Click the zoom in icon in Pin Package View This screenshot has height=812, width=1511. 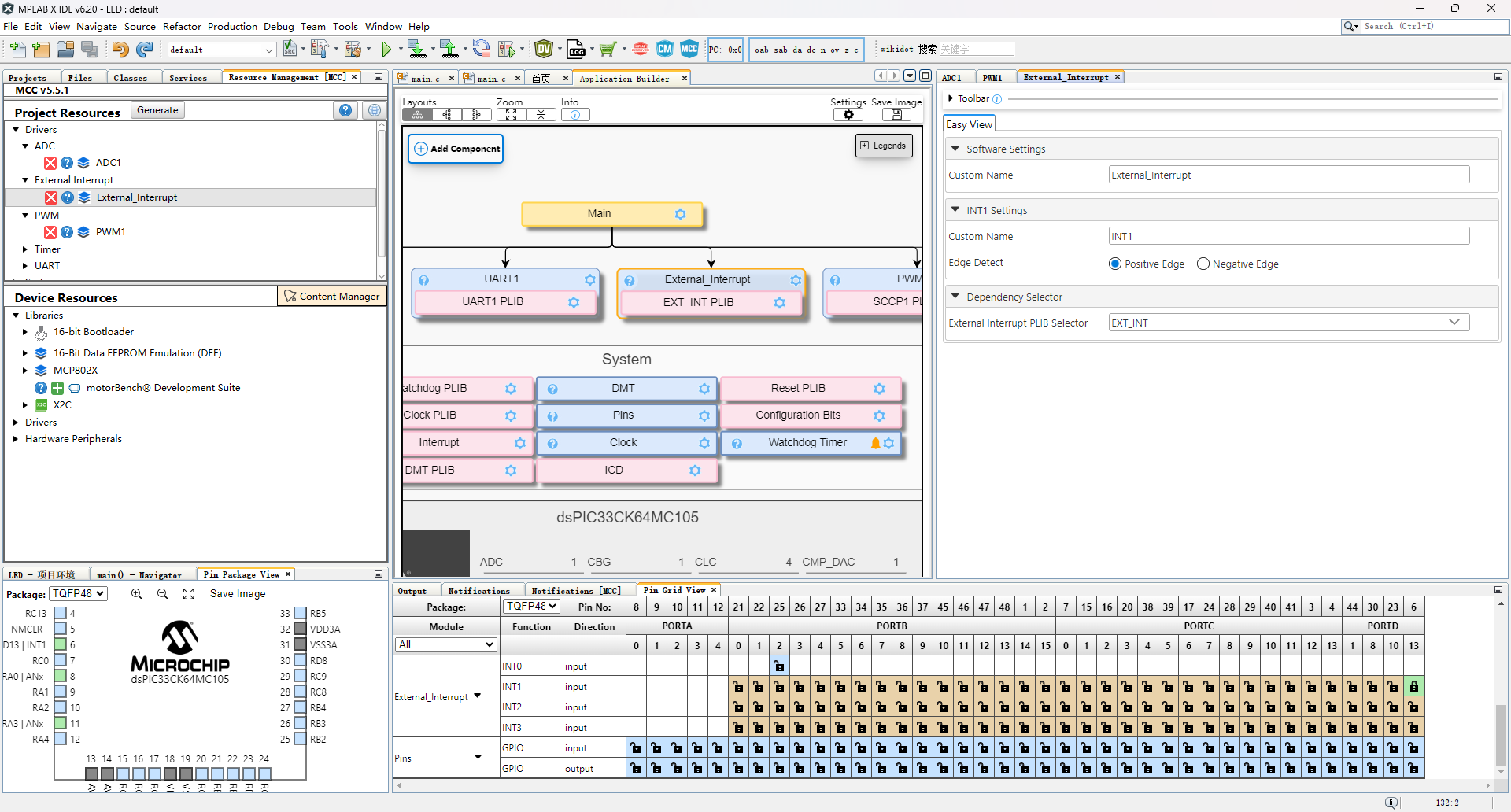click(136, 594)
